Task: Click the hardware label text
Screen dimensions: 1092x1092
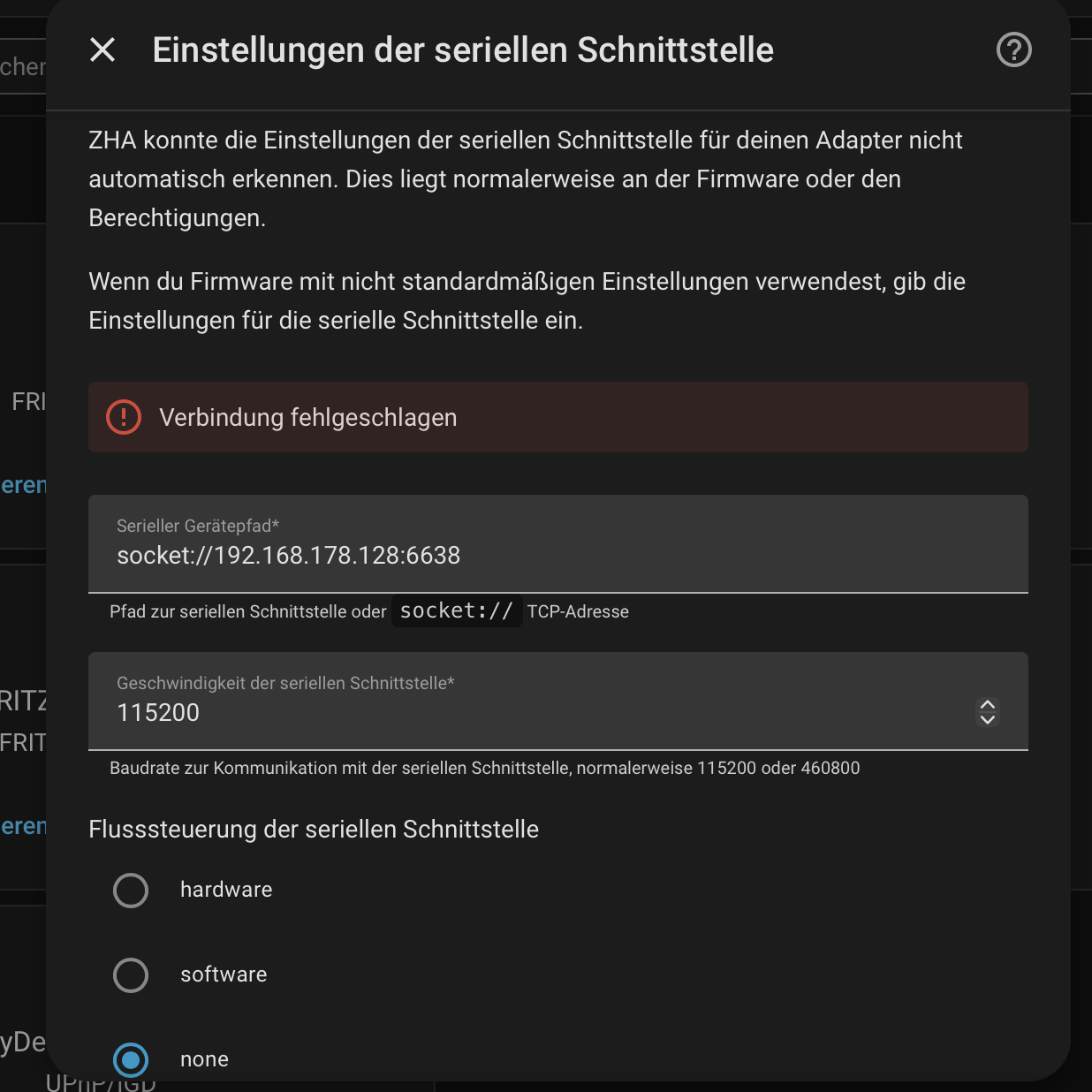Action: (226, 890)
